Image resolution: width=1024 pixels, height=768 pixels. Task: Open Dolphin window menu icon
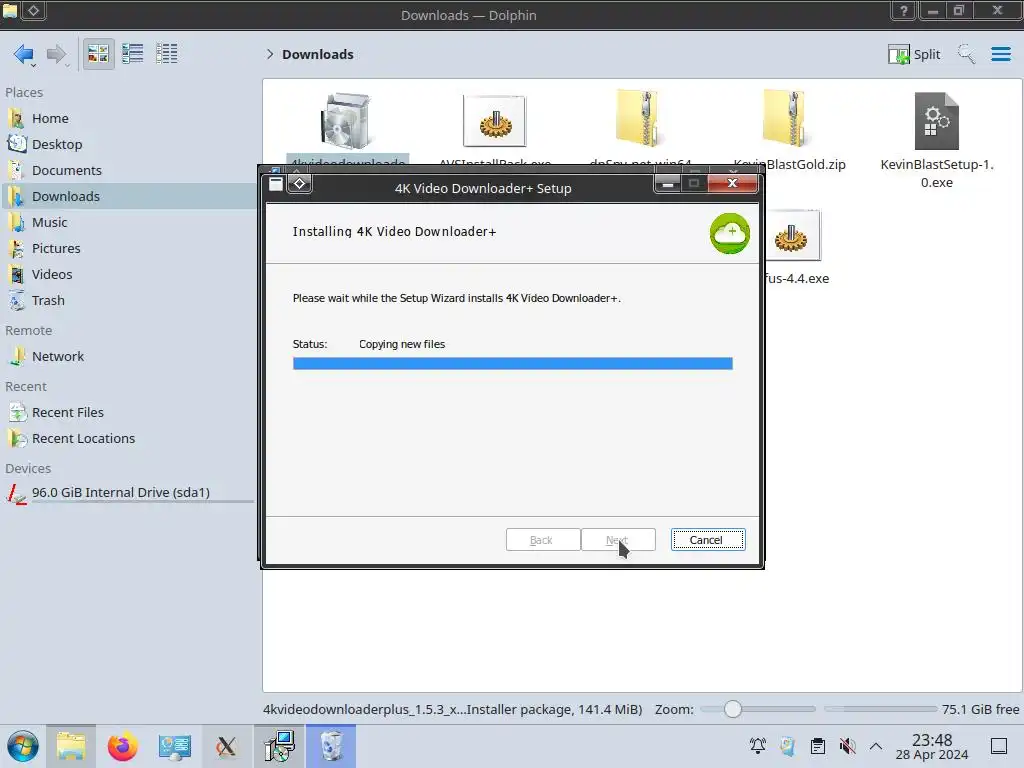(10, 10)
